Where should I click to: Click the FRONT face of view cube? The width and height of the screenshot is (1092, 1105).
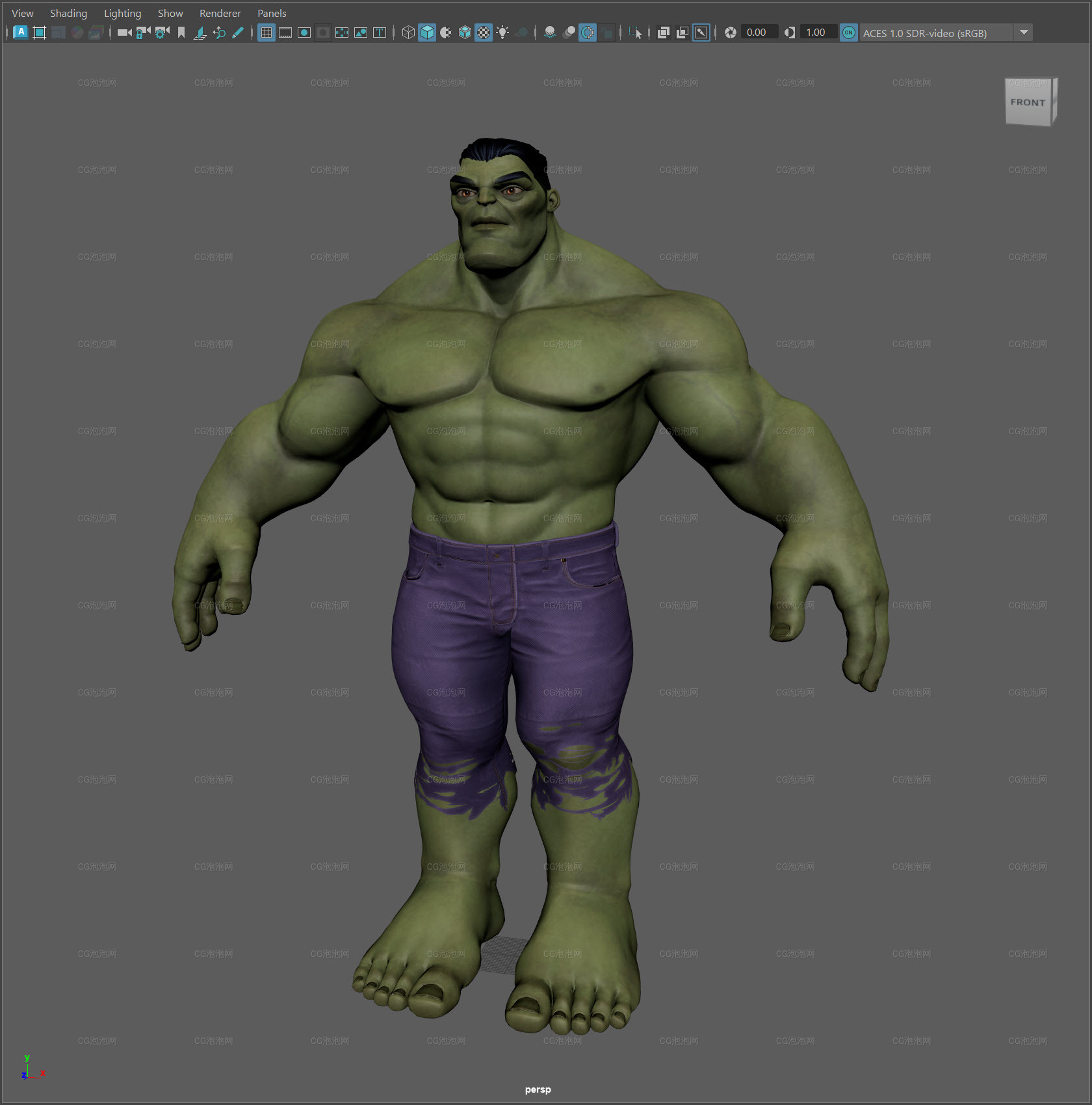click(1028, 102)
